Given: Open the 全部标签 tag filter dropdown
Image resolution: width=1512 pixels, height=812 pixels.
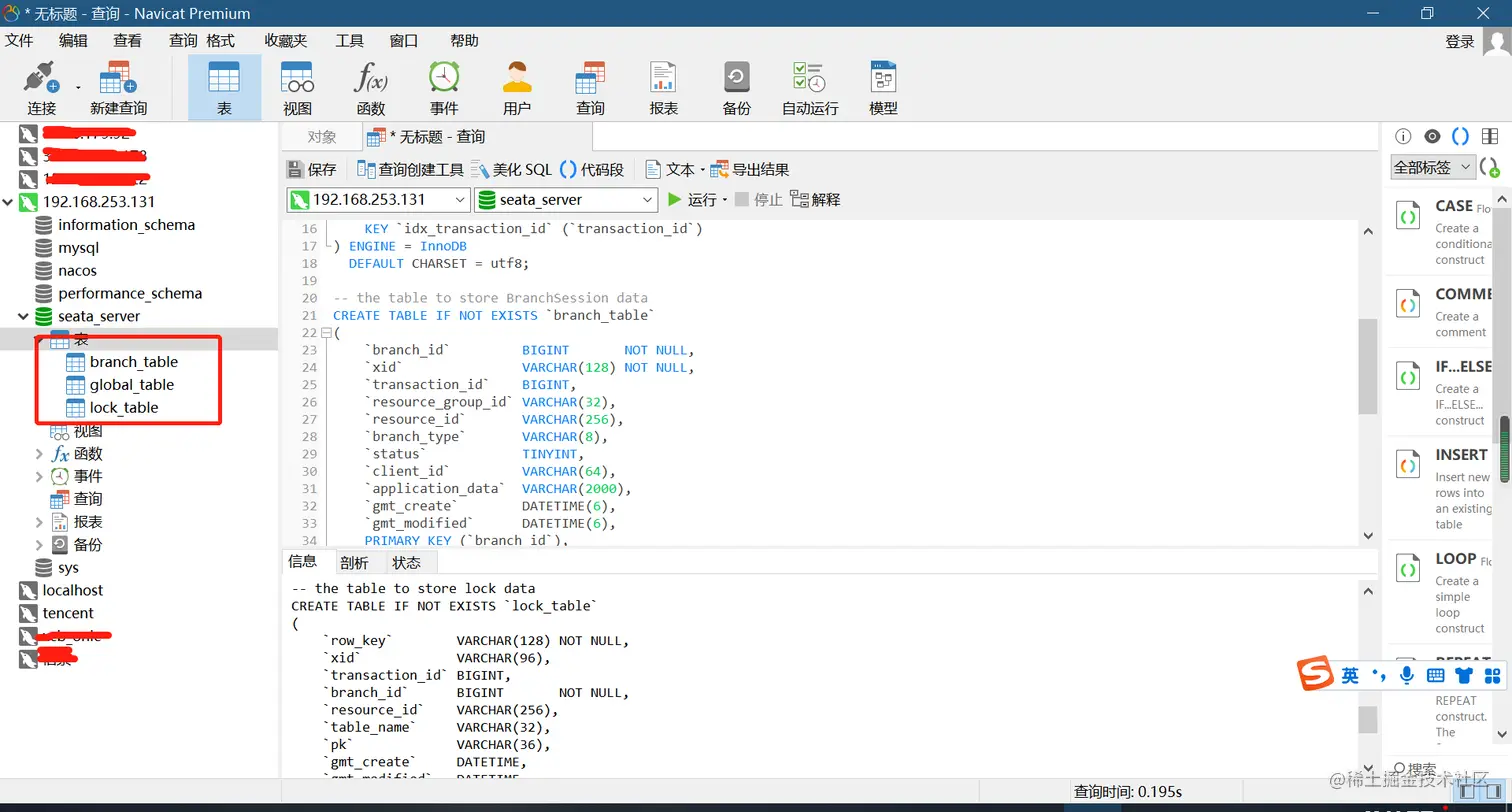Looking at the screenshot, I should click(x=1433, y=167).
